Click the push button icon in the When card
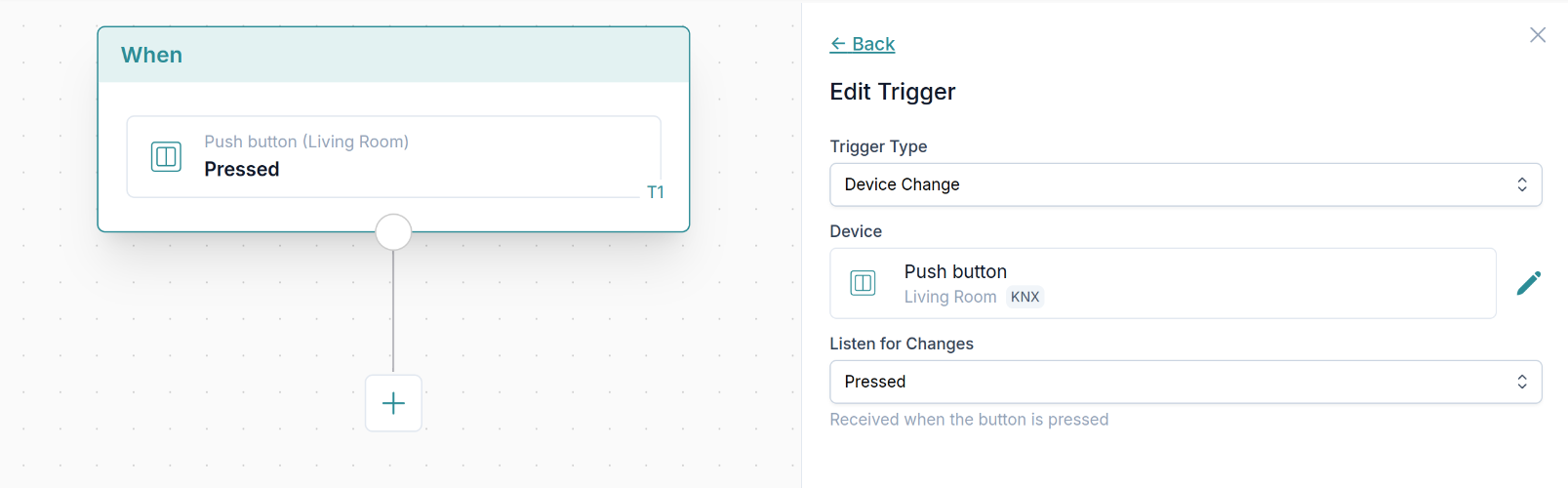The height and width of the screenshot is (488, 1568). coord(166,156)
